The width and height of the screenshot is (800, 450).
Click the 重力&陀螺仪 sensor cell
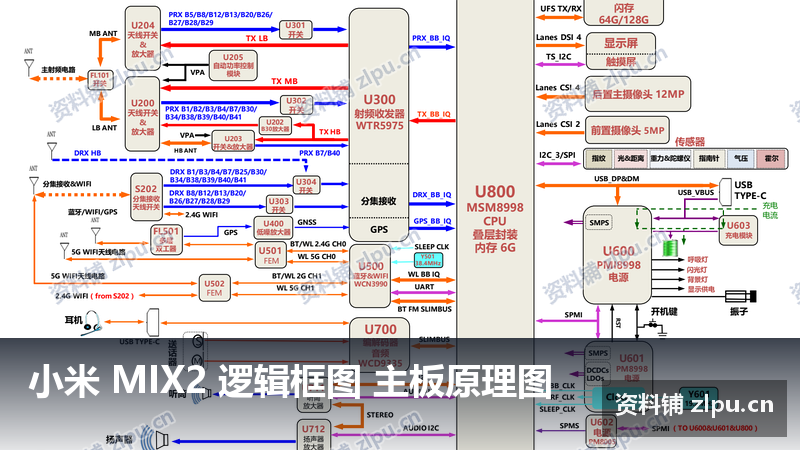670,159
